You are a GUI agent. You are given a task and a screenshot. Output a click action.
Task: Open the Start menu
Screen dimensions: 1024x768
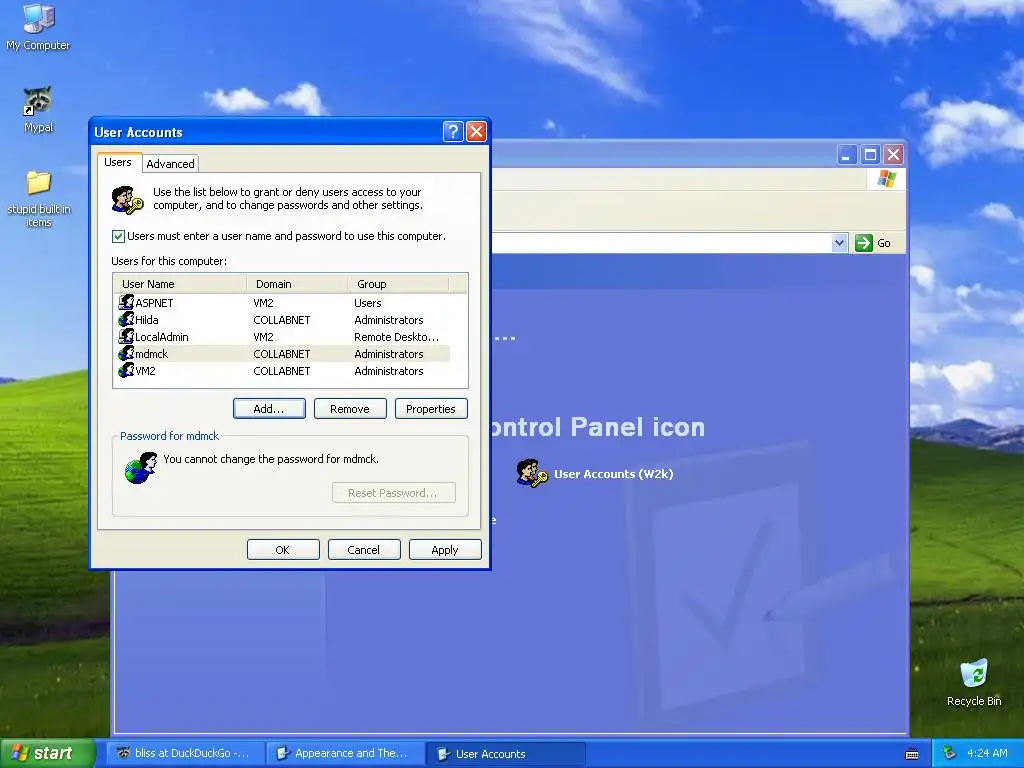(x=46, y=753)
